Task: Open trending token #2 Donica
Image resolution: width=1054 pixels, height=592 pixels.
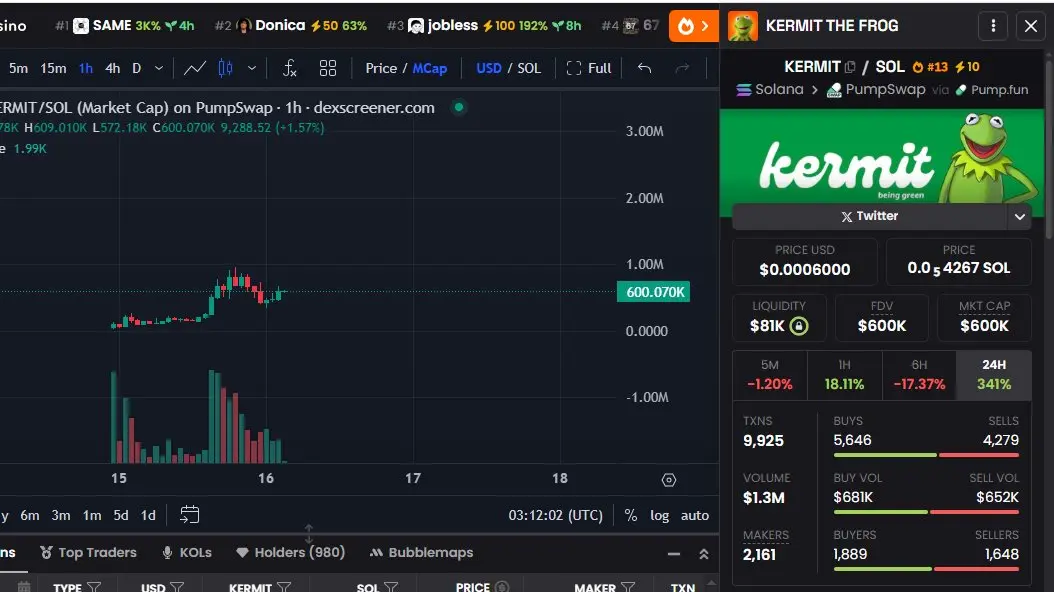Action: point(290,26)
